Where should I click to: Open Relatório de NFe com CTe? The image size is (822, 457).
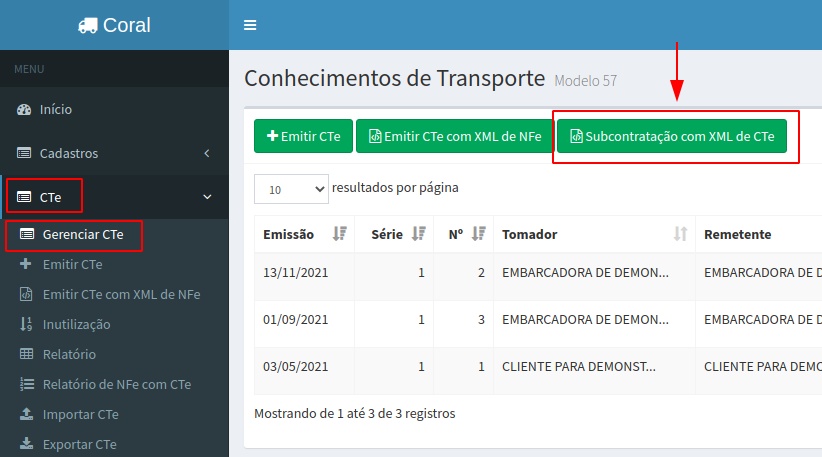[x=116, y=385]
